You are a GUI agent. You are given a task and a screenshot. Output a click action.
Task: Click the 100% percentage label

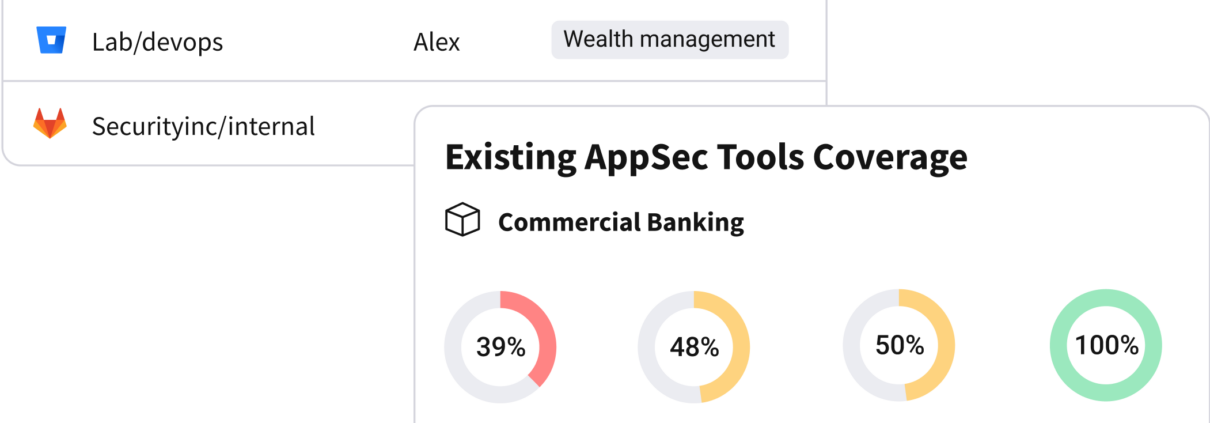[x=1106, y=346]
